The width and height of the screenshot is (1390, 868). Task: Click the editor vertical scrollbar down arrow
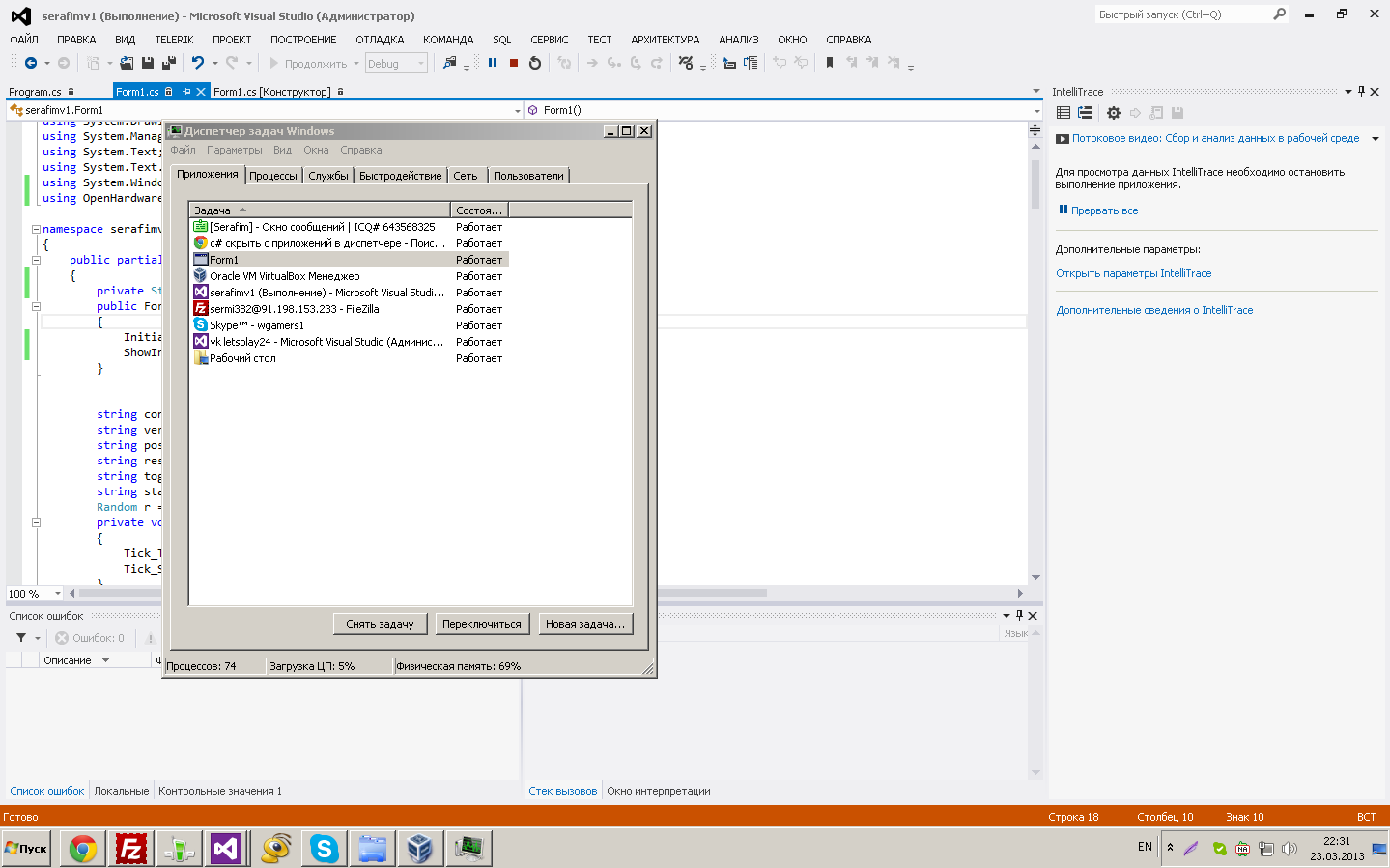coord(1035,577)
